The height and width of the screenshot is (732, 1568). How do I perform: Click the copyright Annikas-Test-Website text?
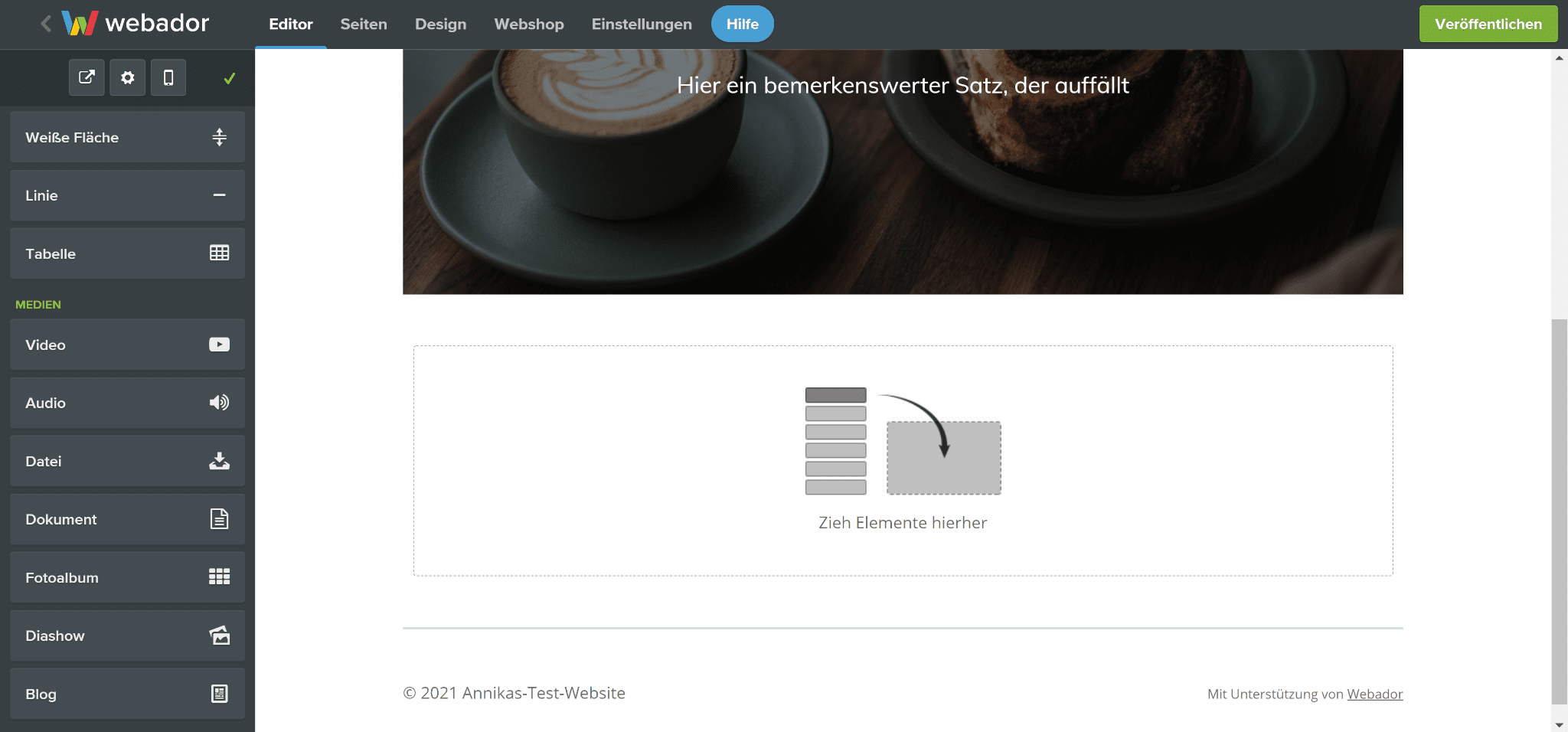click(514, 693)
